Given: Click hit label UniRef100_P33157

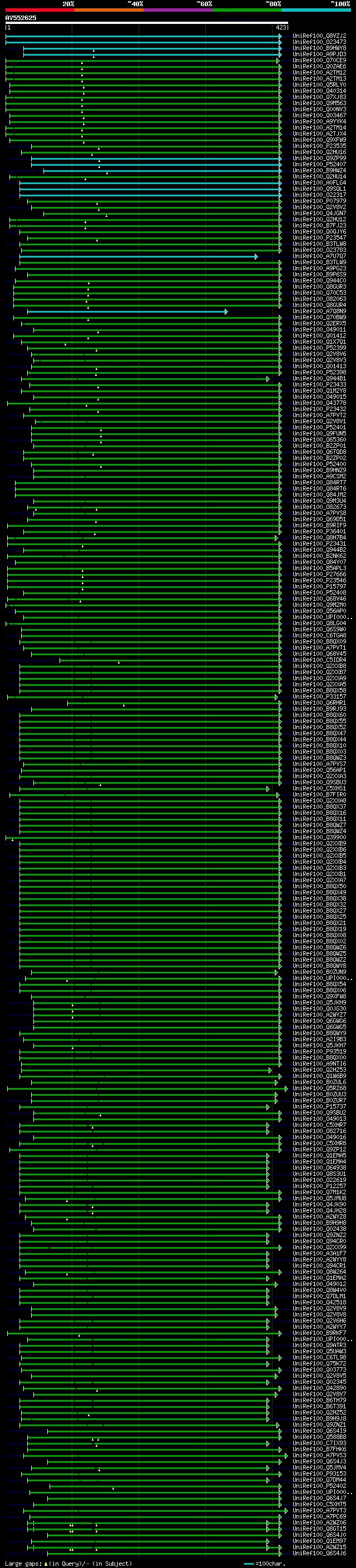Looking at the screenshot, I should (319, 696).
